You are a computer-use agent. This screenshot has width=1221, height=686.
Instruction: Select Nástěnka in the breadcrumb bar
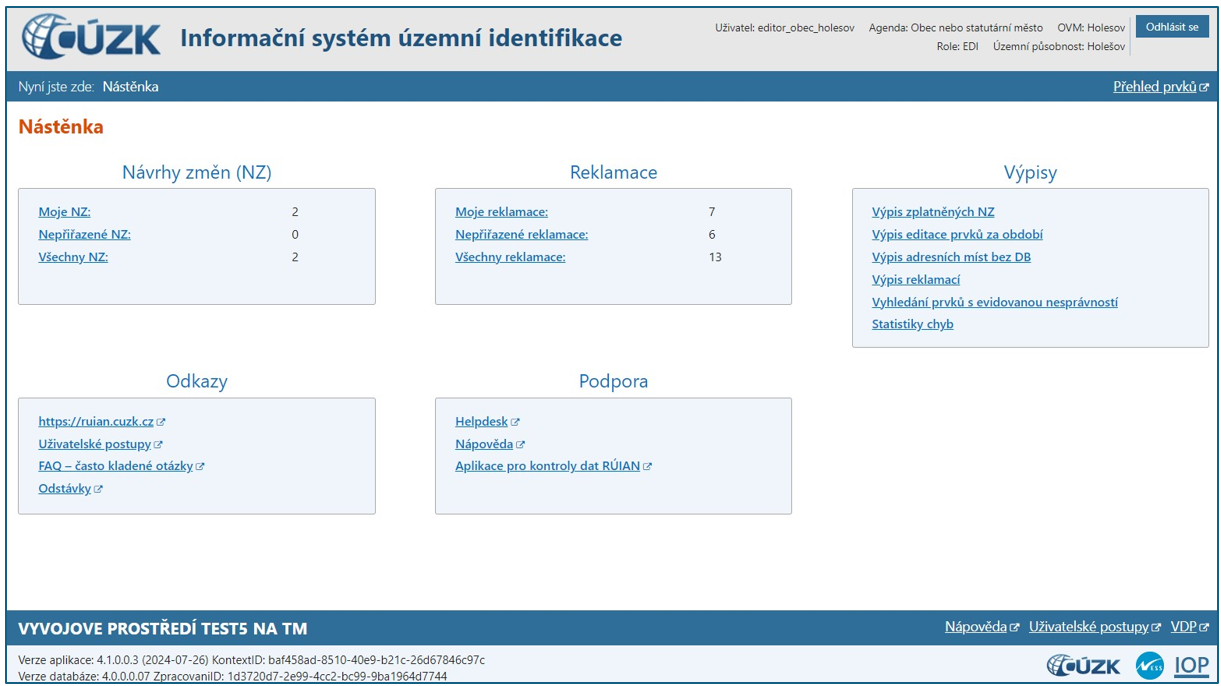[130, 87]
